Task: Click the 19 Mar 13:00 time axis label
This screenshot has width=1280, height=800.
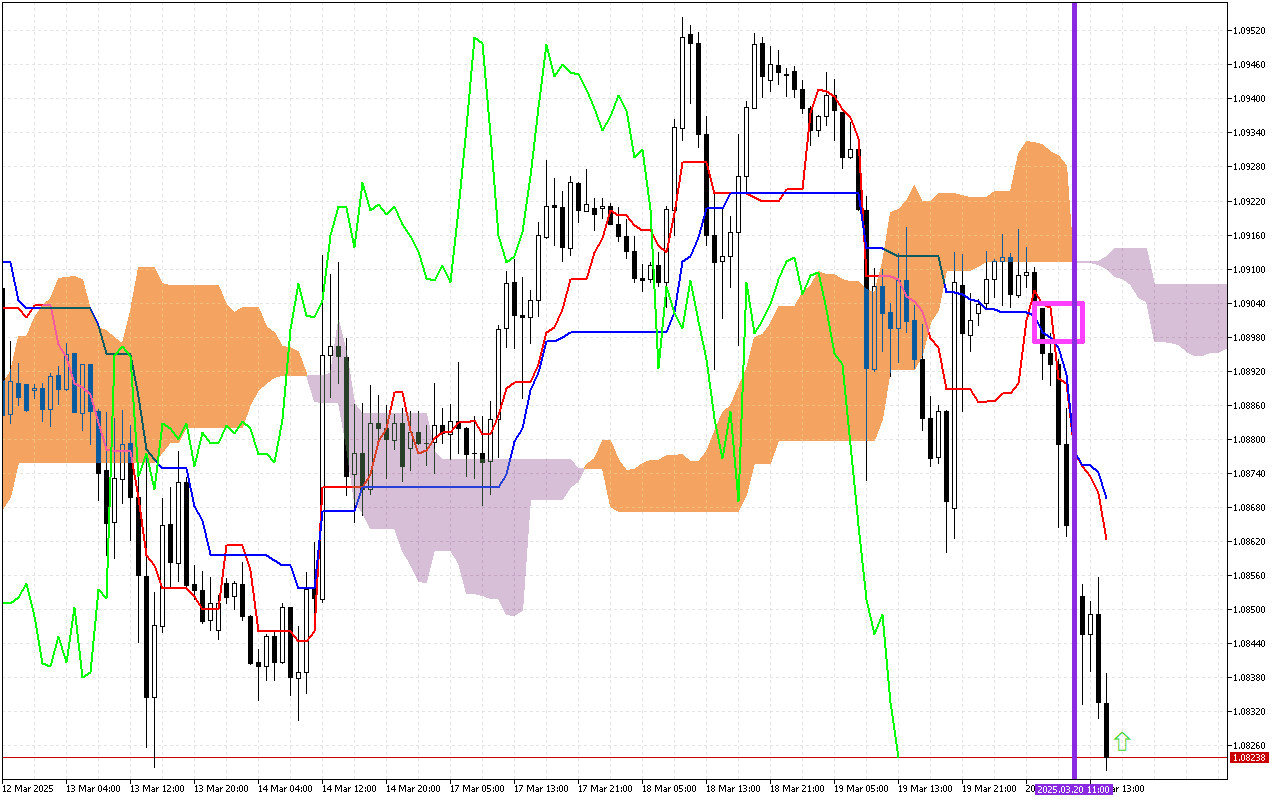Action: point(924,789)
